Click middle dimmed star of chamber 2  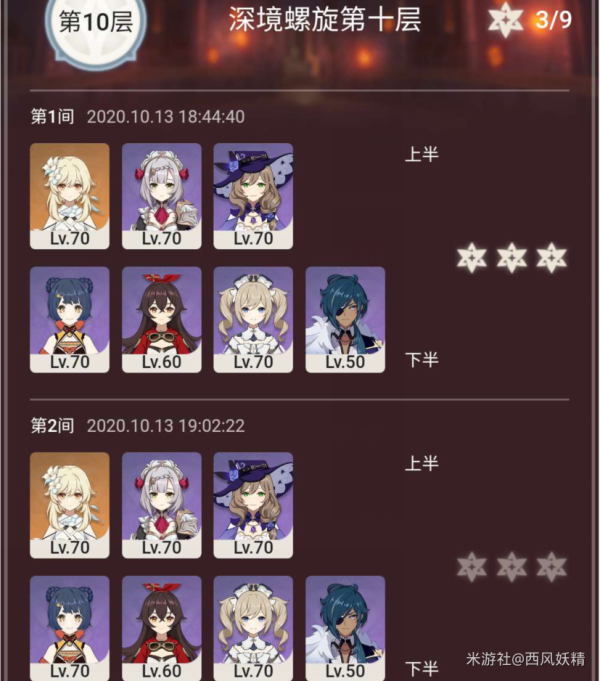tap(512, 567)
